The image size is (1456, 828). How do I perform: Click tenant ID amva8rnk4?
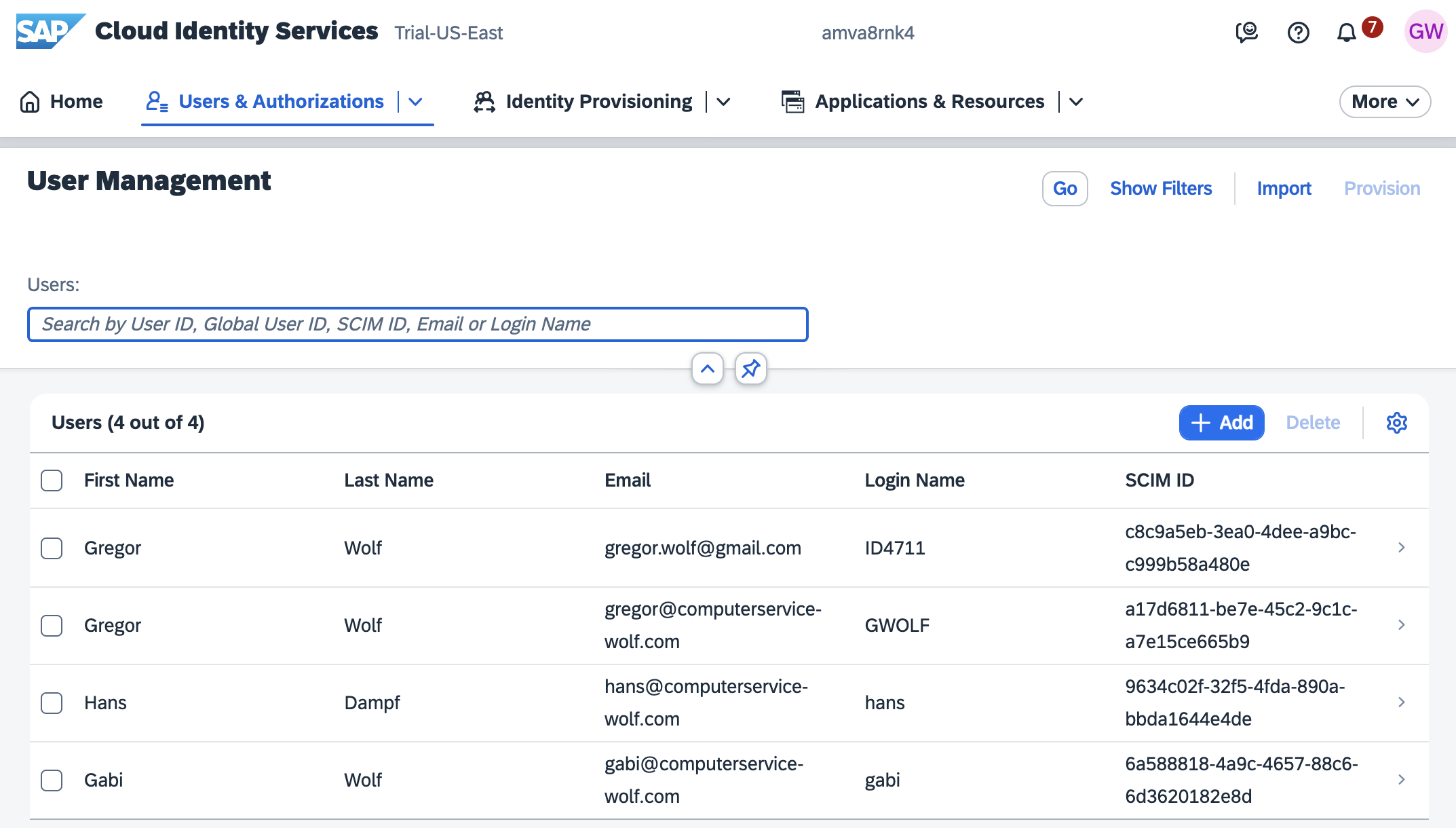868,33
